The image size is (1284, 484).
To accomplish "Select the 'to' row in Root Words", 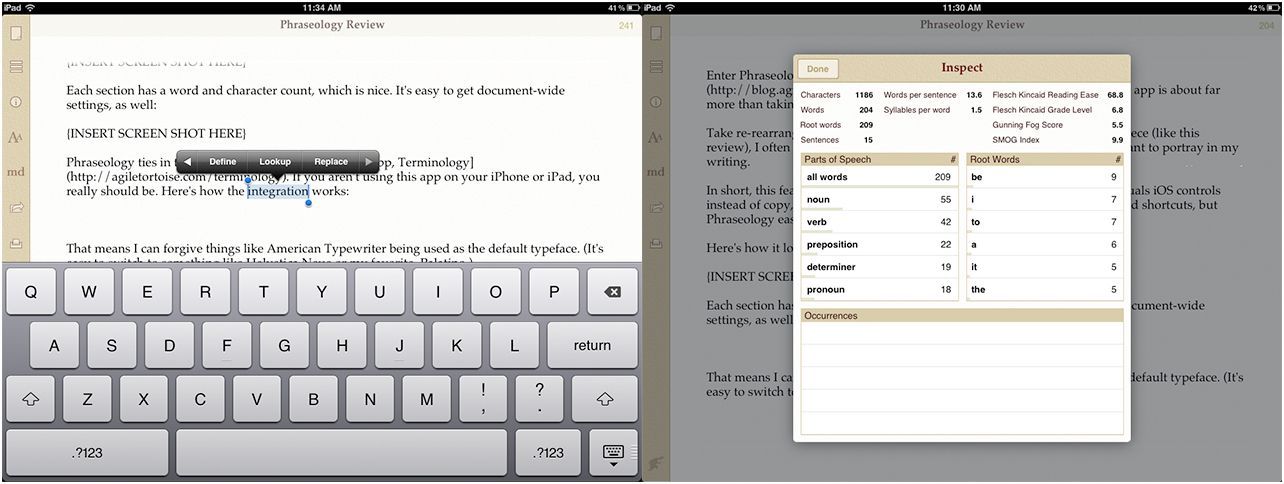I will [1044, 222].
